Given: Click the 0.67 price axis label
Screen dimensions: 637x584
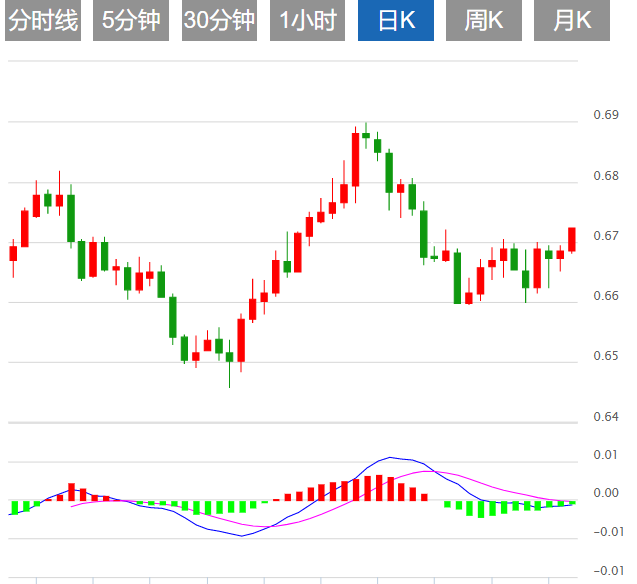Looking at the screenshot, I should [x=606, y=236].
